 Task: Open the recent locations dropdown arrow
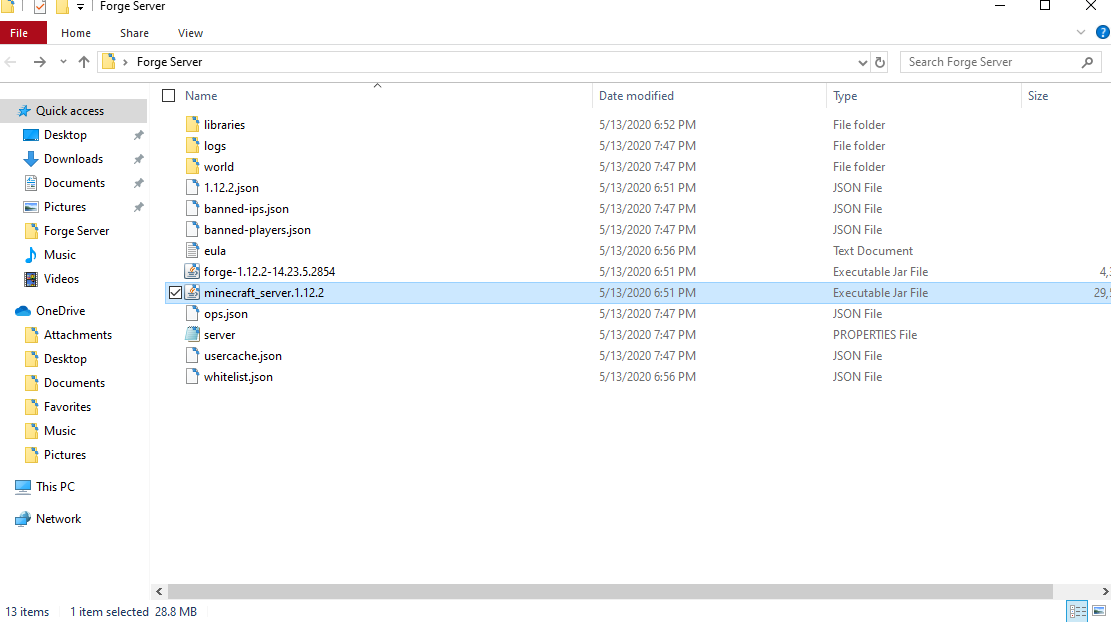click(63, 62)
